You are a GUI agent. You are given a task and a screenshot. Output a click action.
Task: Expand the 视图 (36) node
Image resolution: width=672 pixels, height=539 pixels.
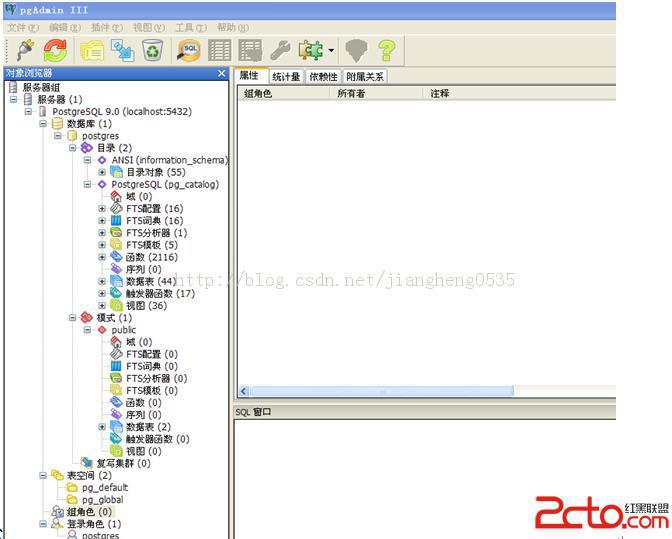pyautogui.click(x=102, y=305)
